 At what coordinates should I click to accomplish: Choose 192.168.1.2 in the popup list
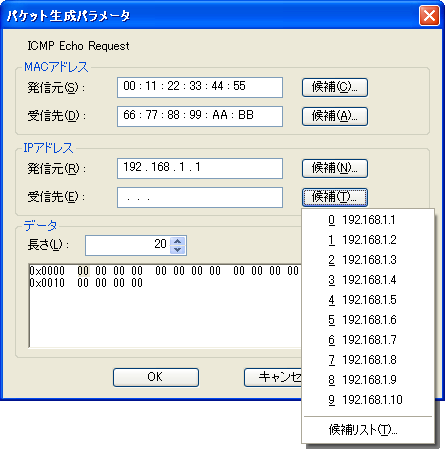[368, 240]
